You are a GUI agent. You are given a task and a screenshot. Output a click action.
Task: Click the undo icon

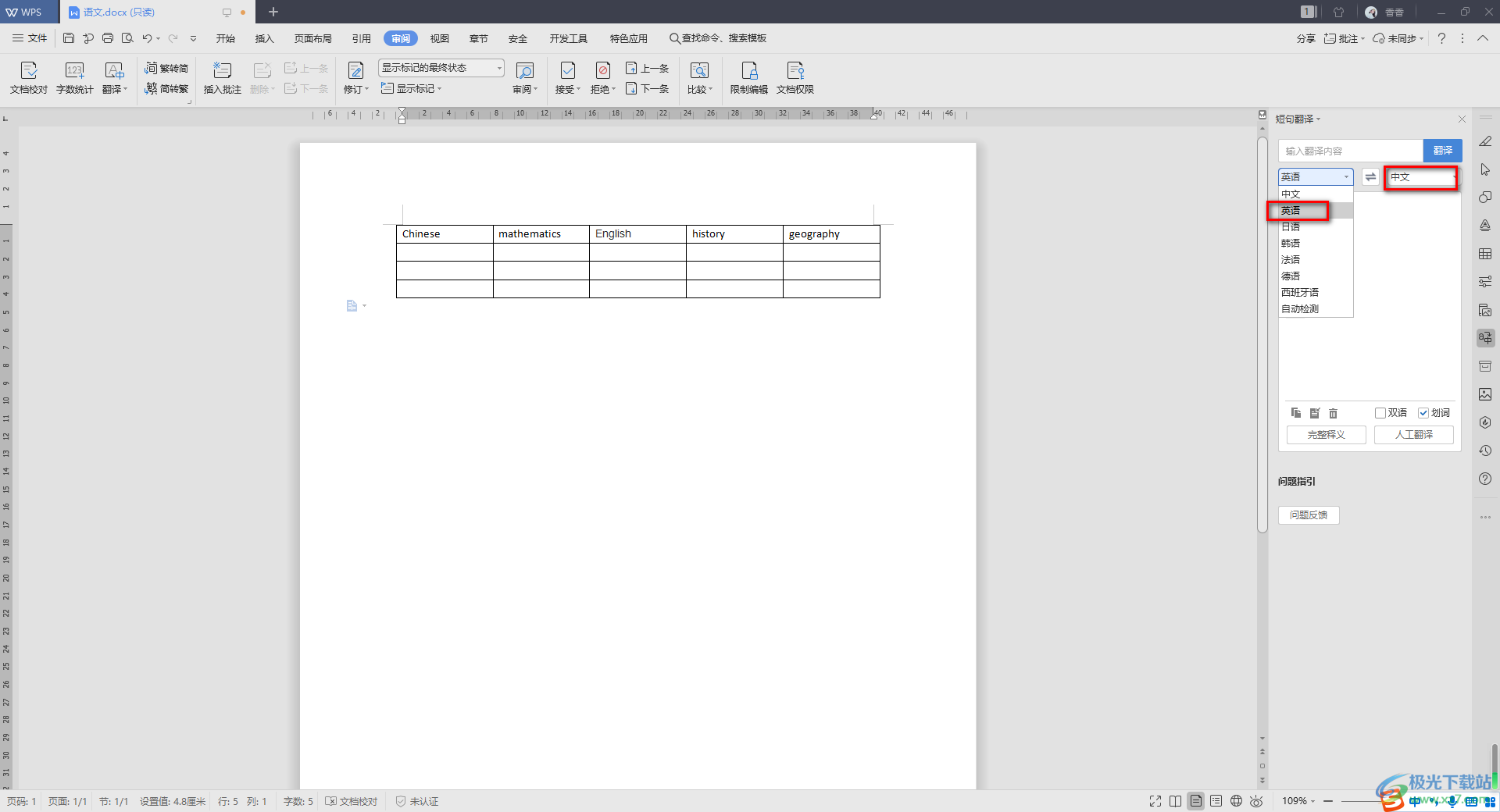point(147,38)
